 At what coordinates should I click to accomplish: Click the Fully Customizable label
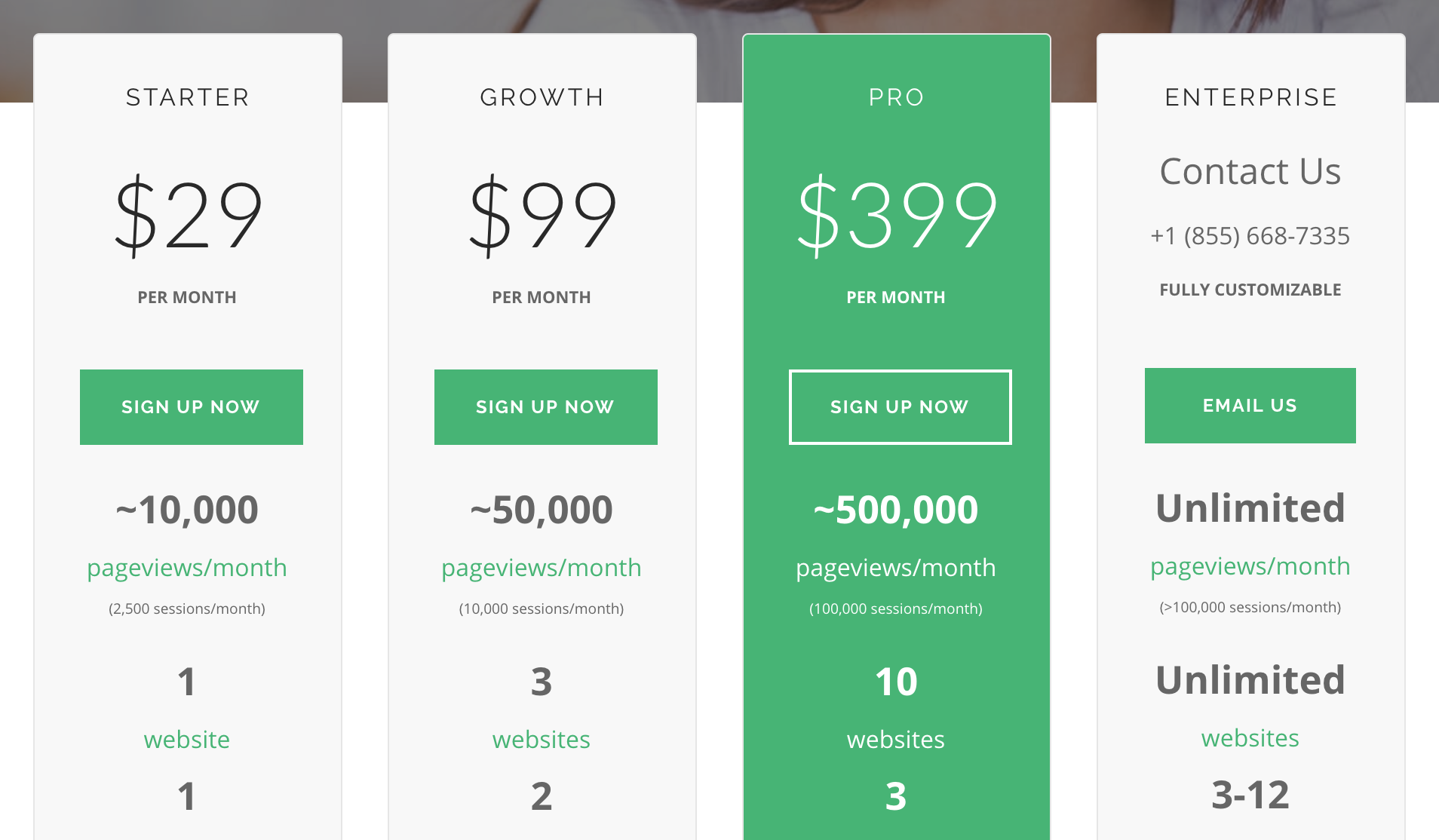1250,290
